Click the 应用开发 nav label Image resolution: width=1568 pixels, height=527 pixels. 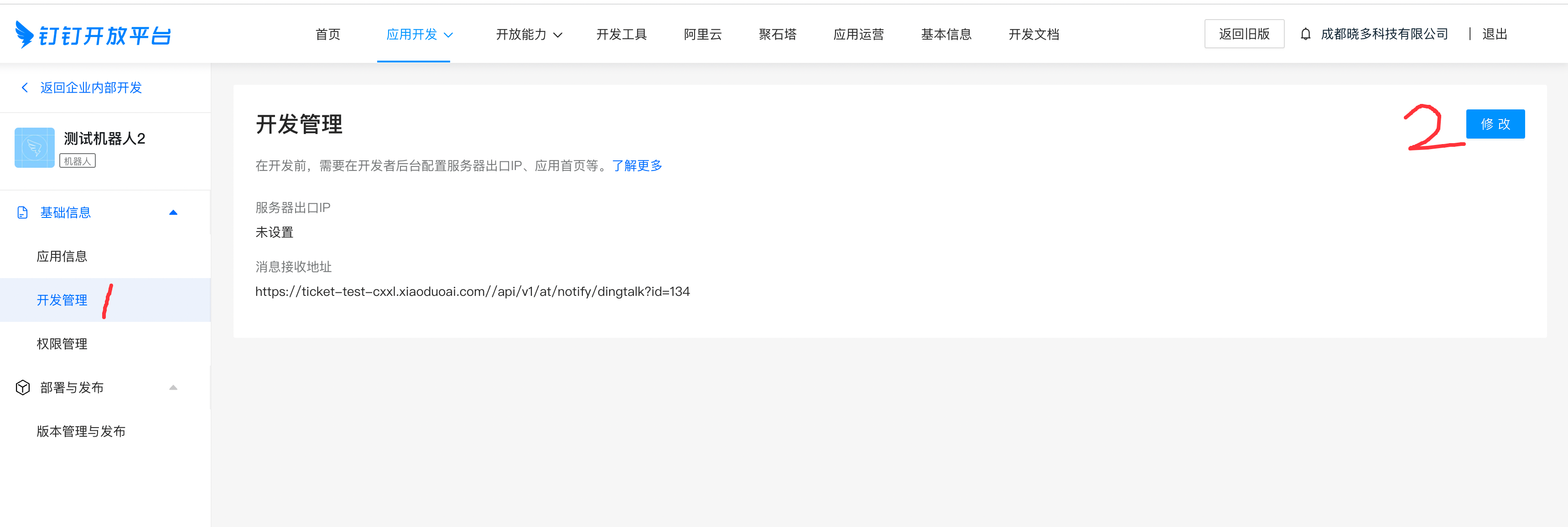tap(411, 34)
